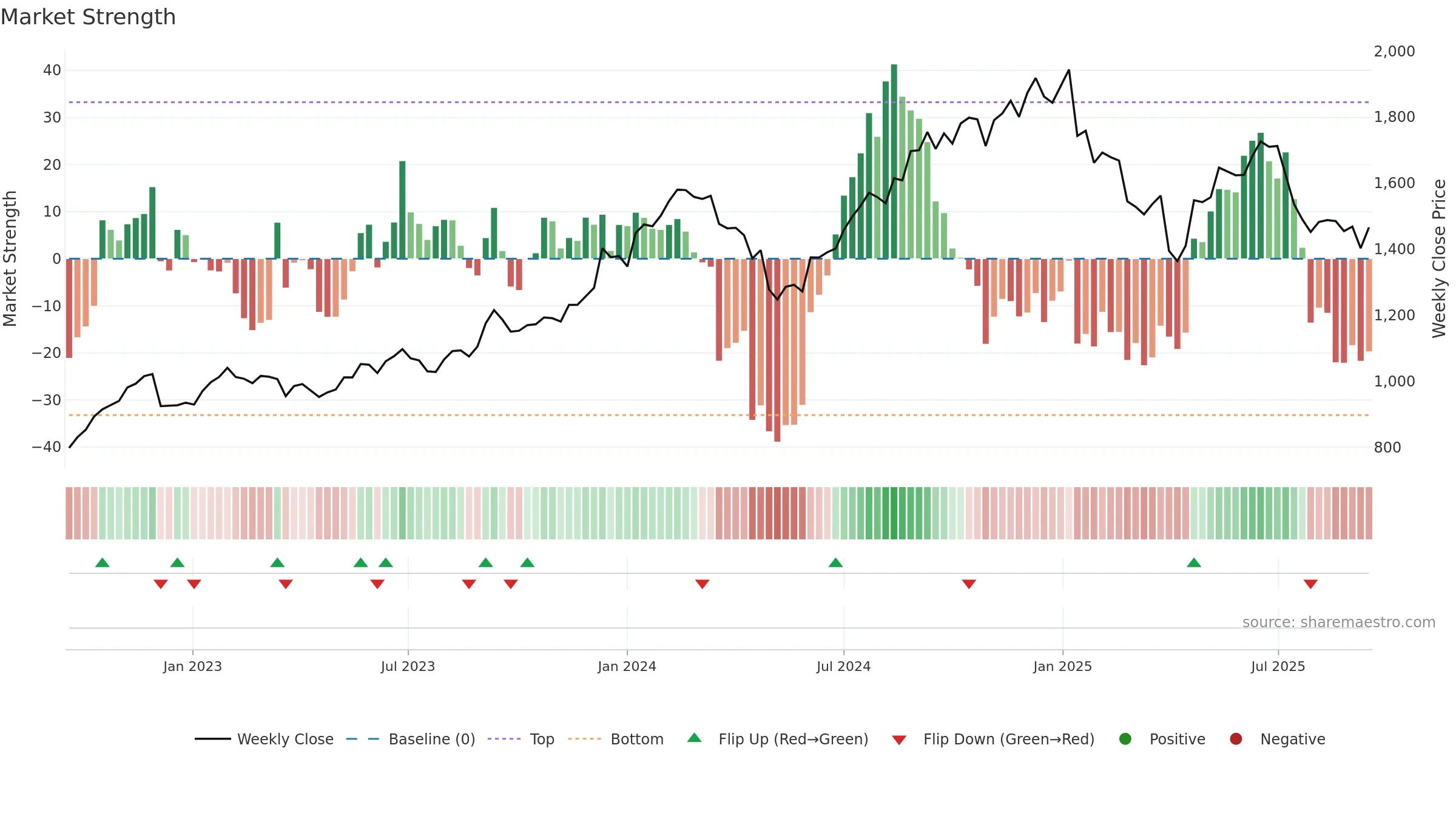This screenshot has height=819, width=1456.
Task: Toggle the Positive legend entry
Action: click(1162, 739)
